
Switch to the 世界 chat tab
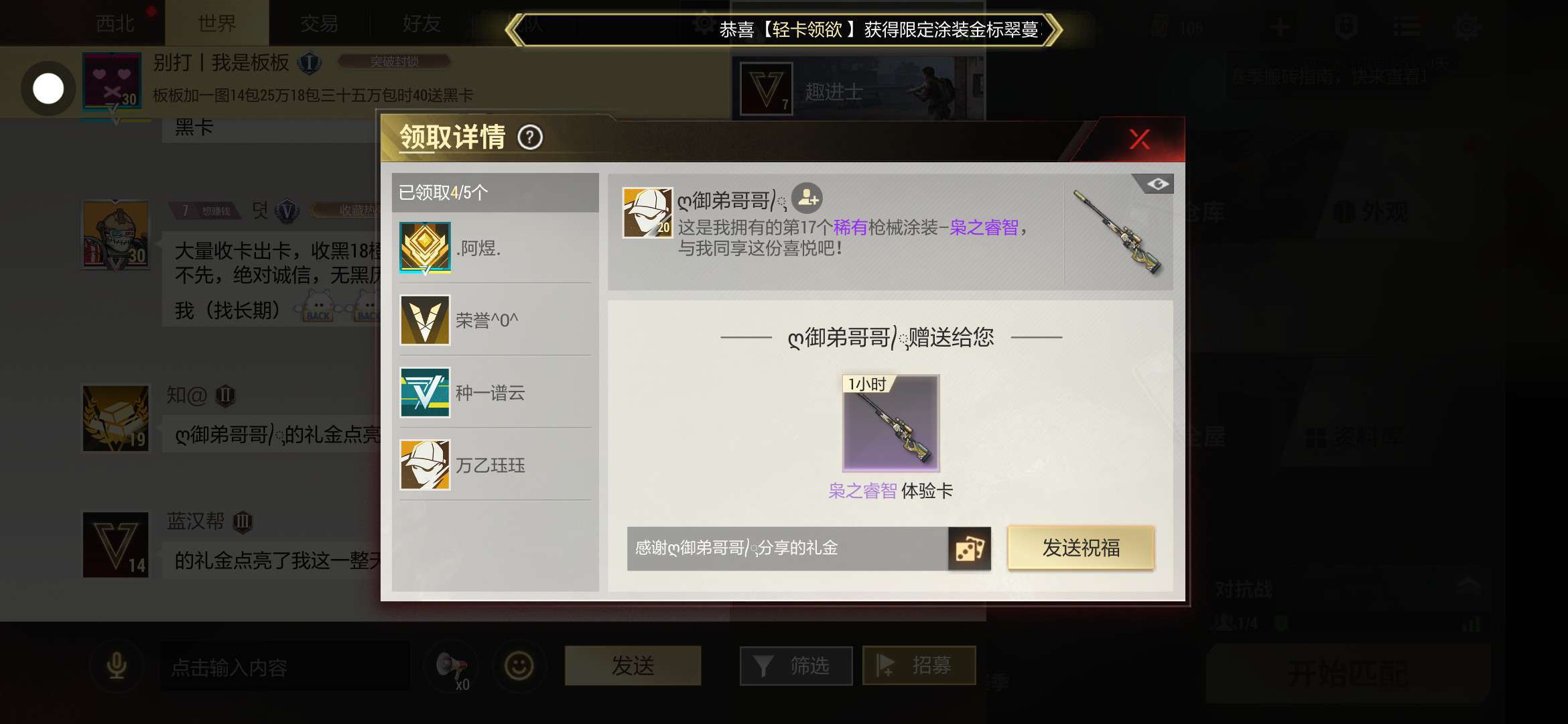coord(217,23)
